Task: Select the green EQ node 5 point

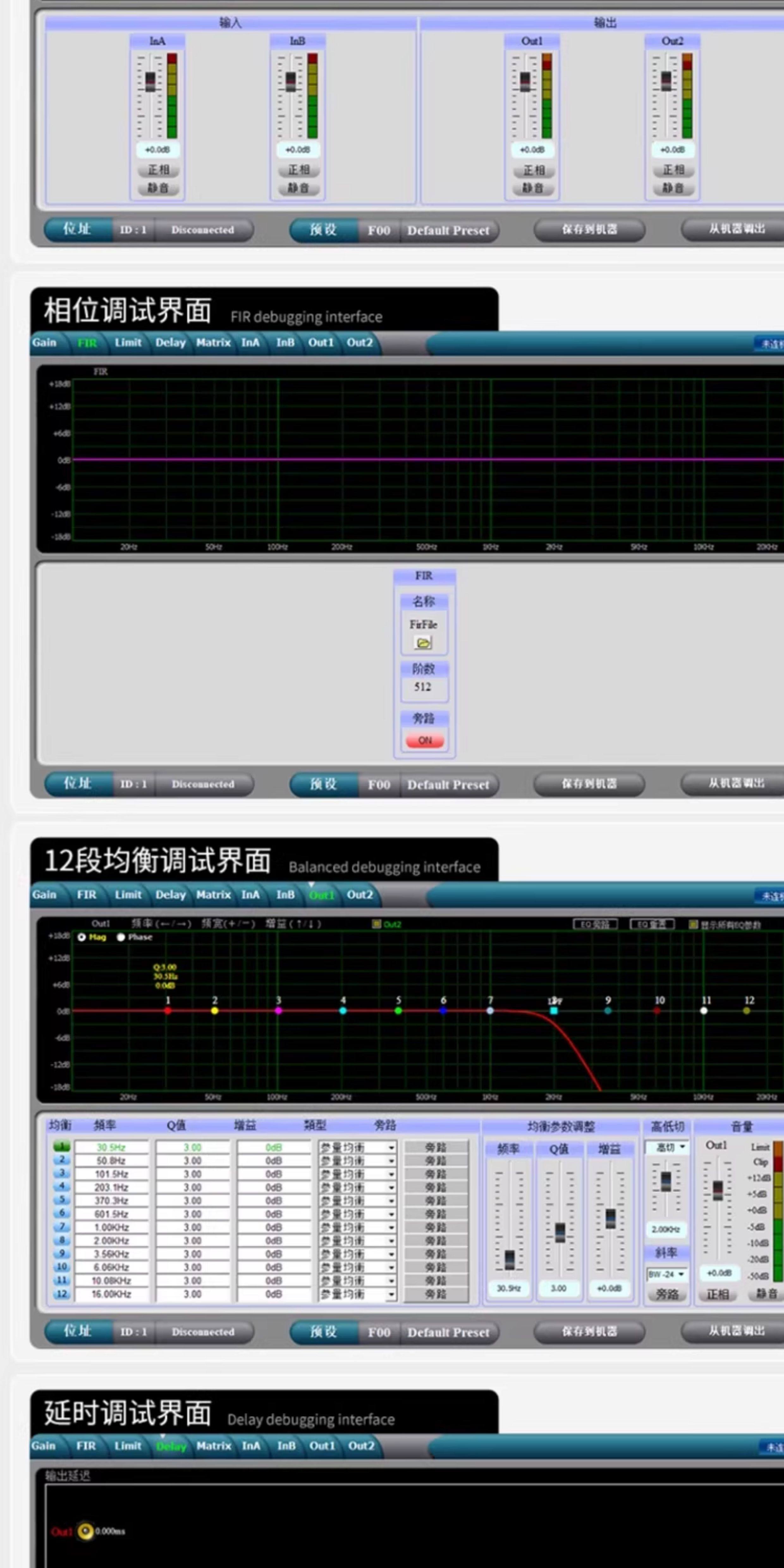Action: [398, 1010]
